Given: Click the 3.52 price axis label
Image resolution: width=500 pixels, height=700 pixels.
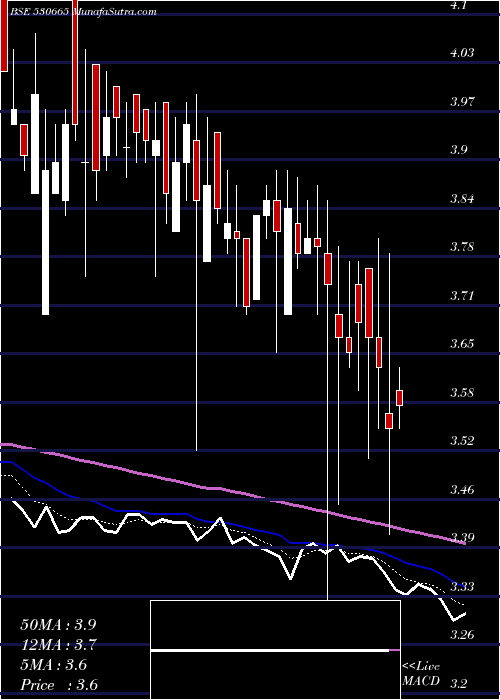Looking at the screenshot, I should point(462,441).
